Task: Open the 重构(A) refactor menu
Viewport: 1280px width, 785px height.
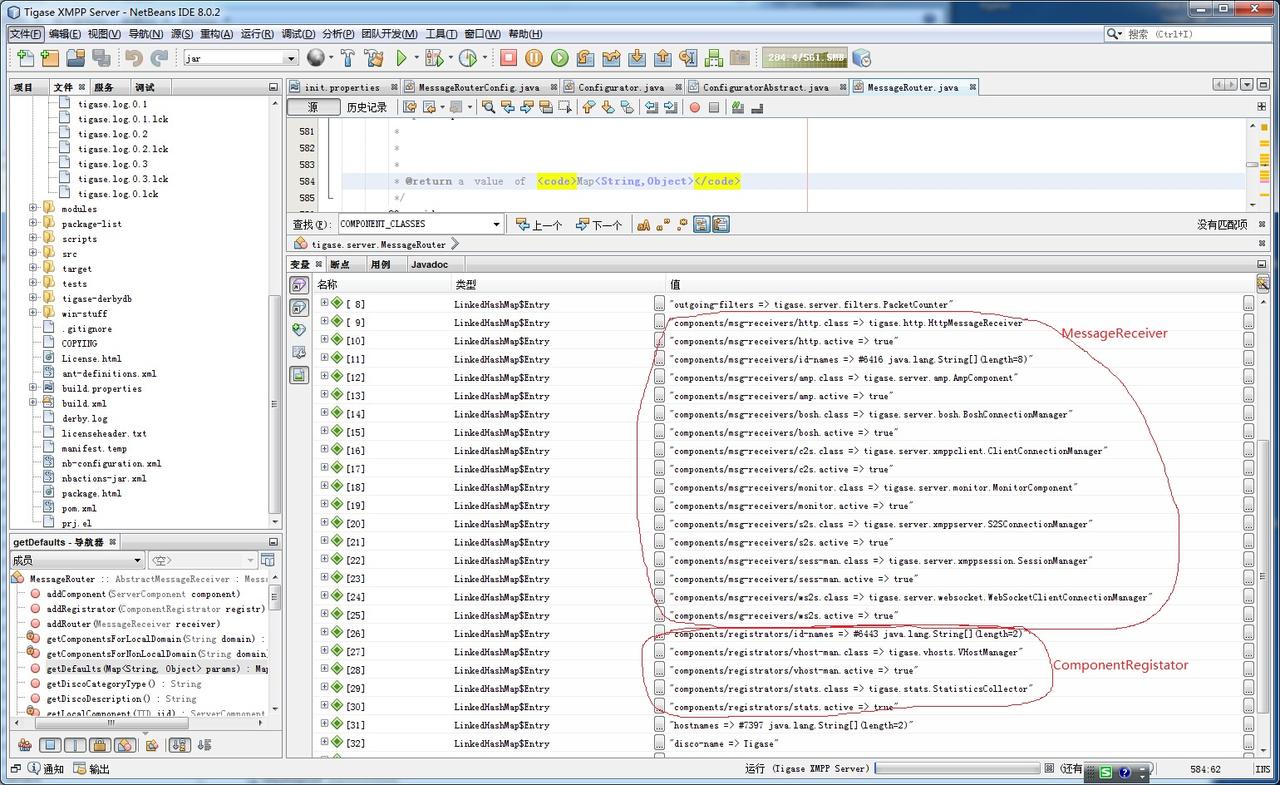Action: [x=216, y=34]
